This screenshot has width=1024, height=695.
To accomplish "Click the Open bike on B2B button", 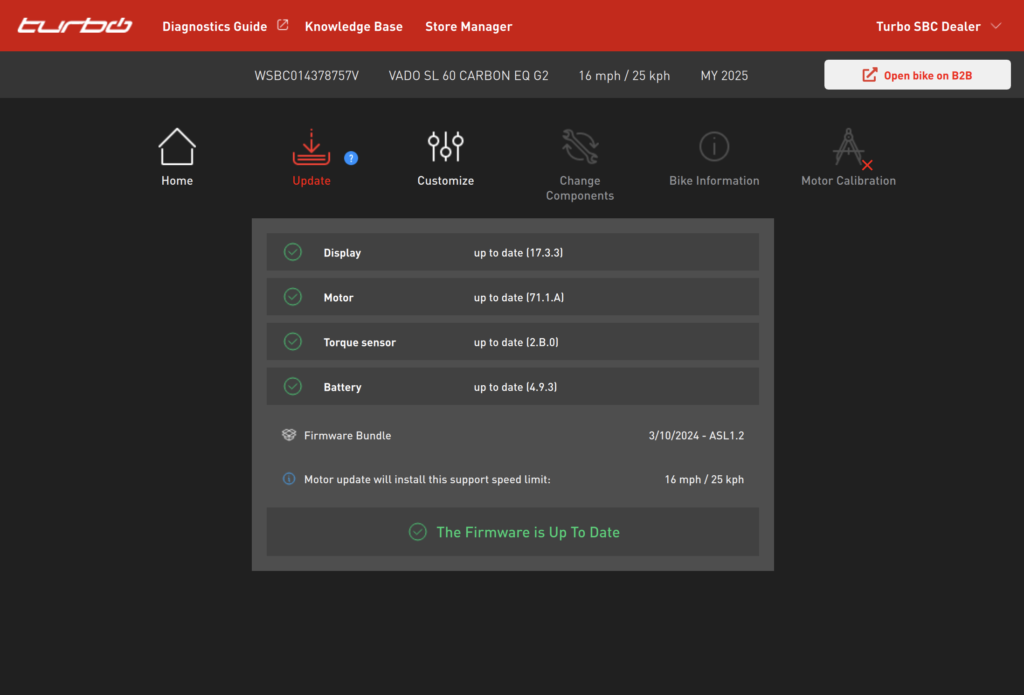I will pos(917,75).
